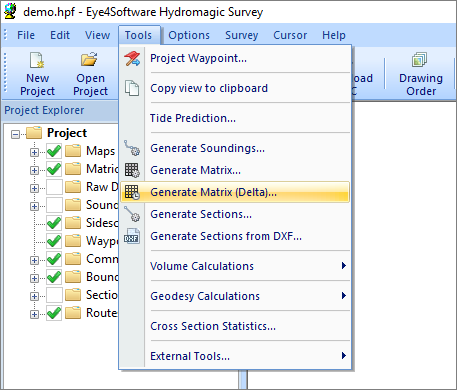Viewport: 457px width, 390px height.
Task: Click the Generate Matrix (Delta) icon
Action: (x=132, y=192)
